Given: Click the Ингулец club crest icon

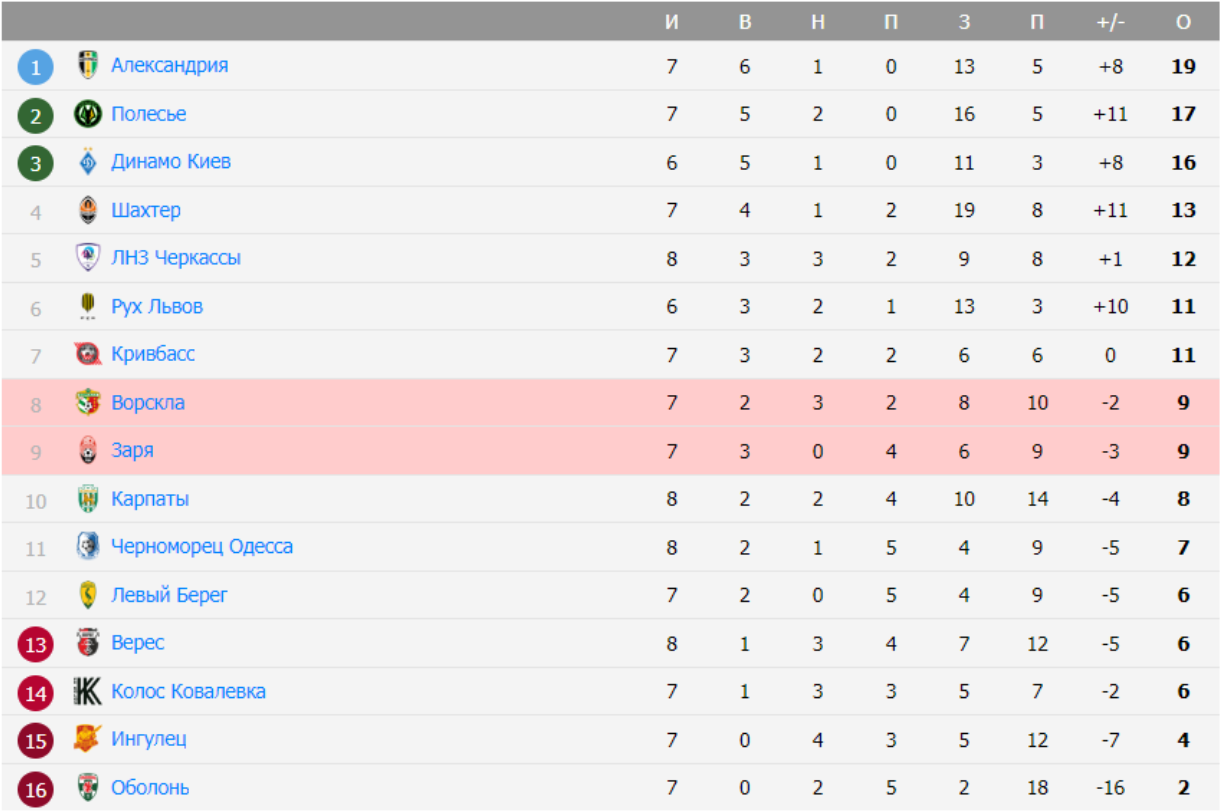Looking at the screenshot, I should [x=88, y=739].
